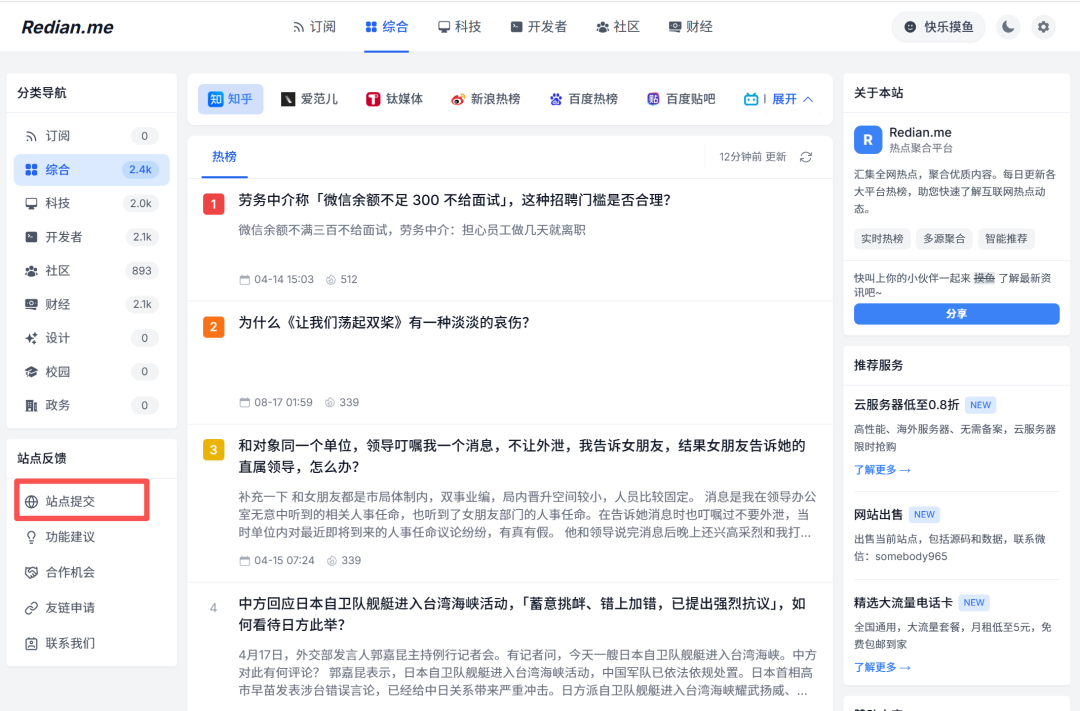Click the heat count 512
The height and width of the screenshot is (711, 1080).
click(342, 280)
